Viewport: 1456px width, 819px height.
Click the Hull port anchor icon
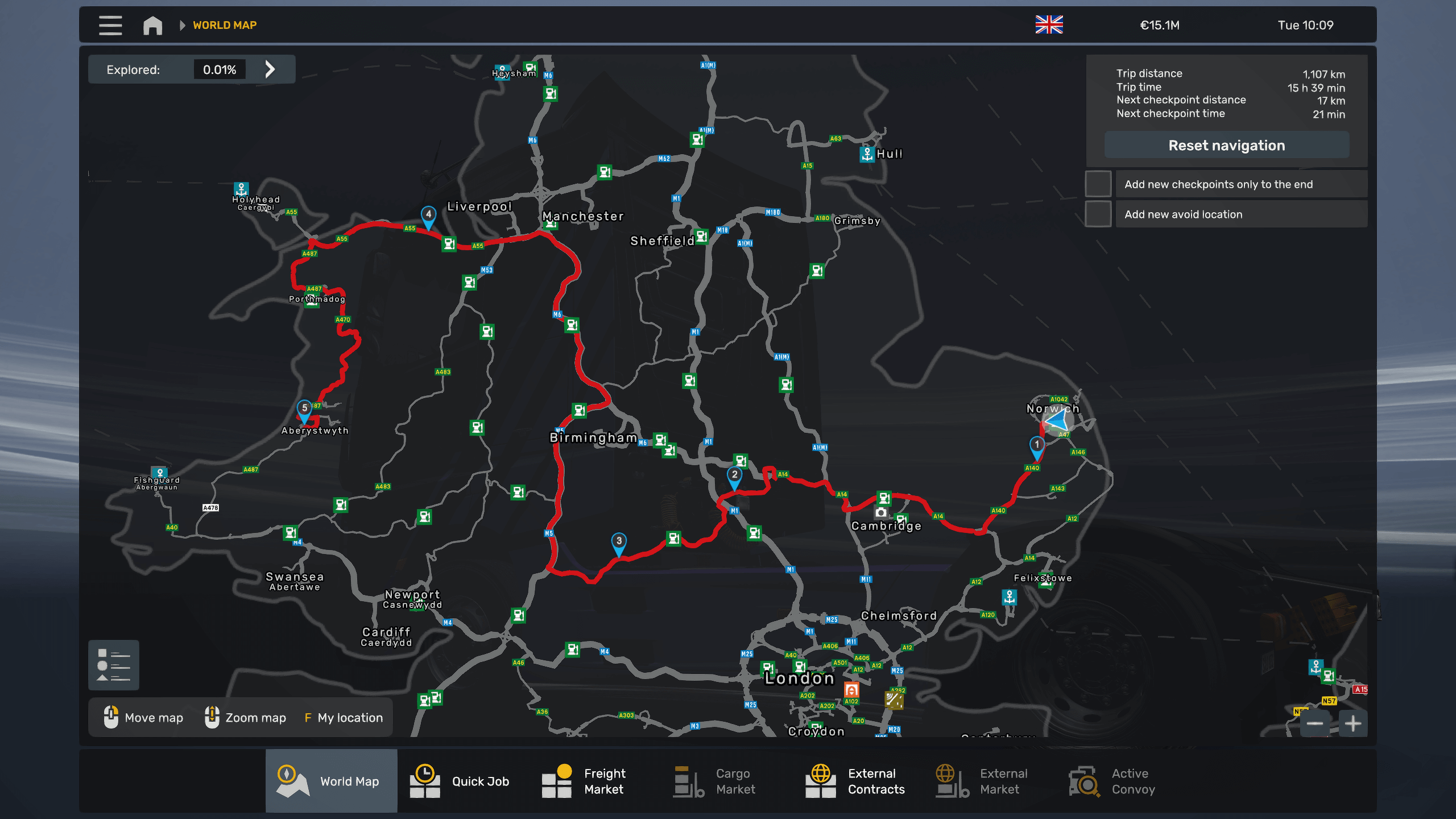point(867,154)
